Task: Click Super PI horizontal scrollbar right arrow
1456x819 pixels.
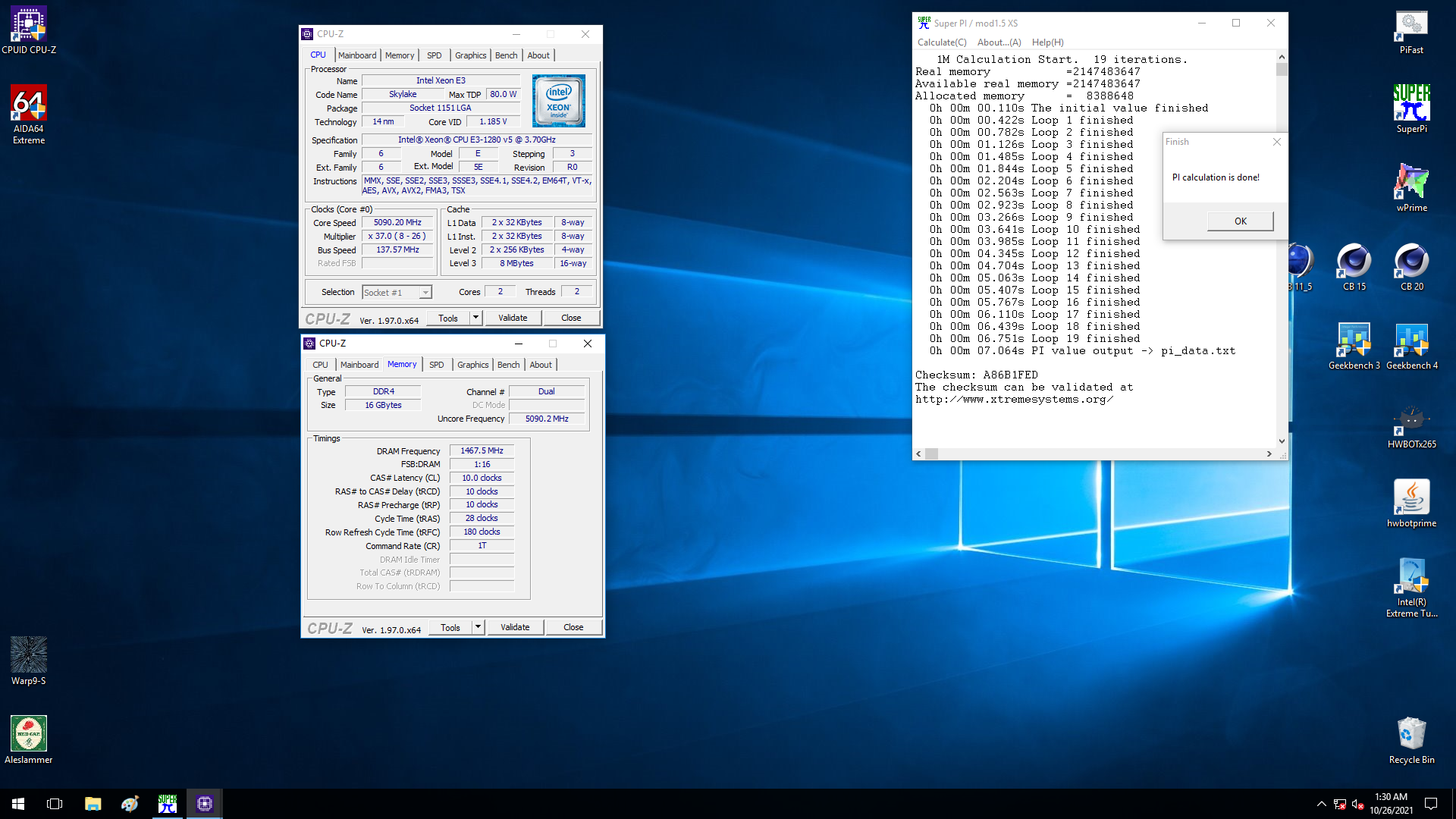Action: coord(1269,453)
